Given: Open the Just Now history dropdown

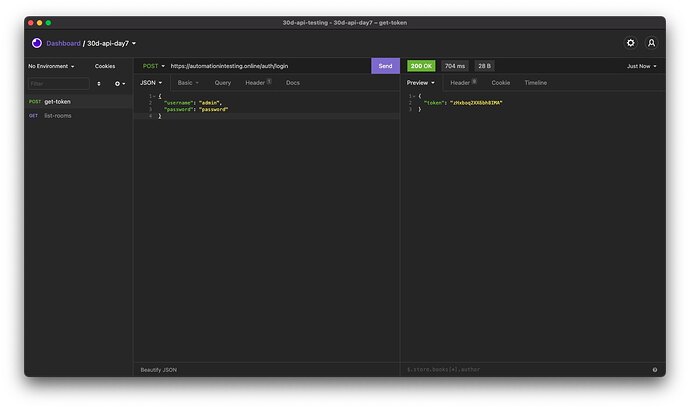Looking at the screenshot, I should click(642, 66).
